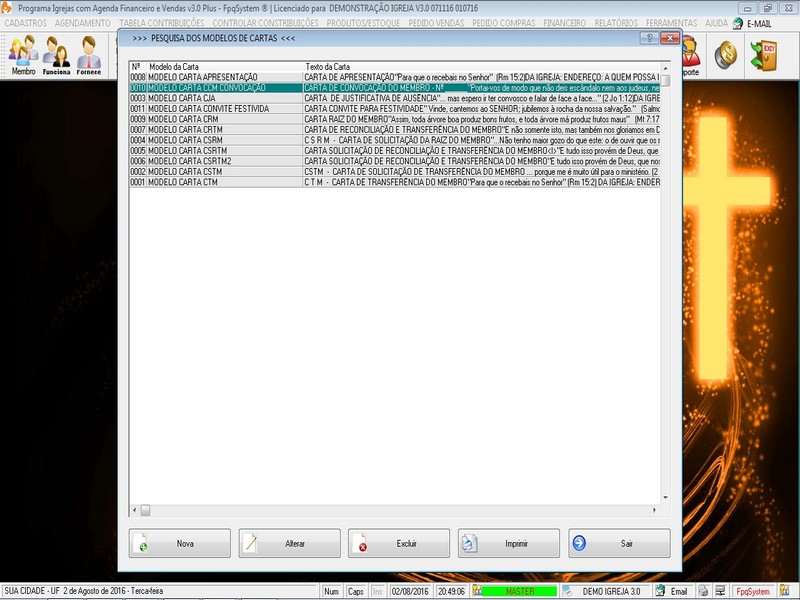Click the FpqSystem link in status bar
The width and height of the screenshot is (800, 600).
click(753, 591)
